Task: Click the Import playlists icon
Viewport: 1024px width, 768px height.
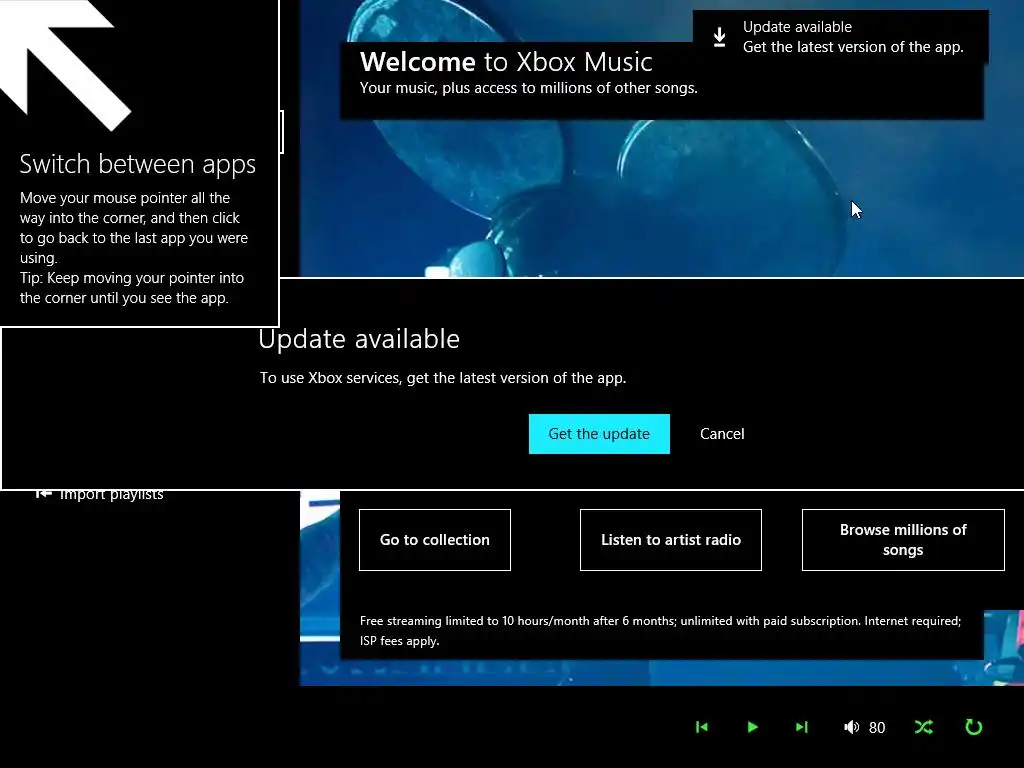Action: tap(43, 494)
